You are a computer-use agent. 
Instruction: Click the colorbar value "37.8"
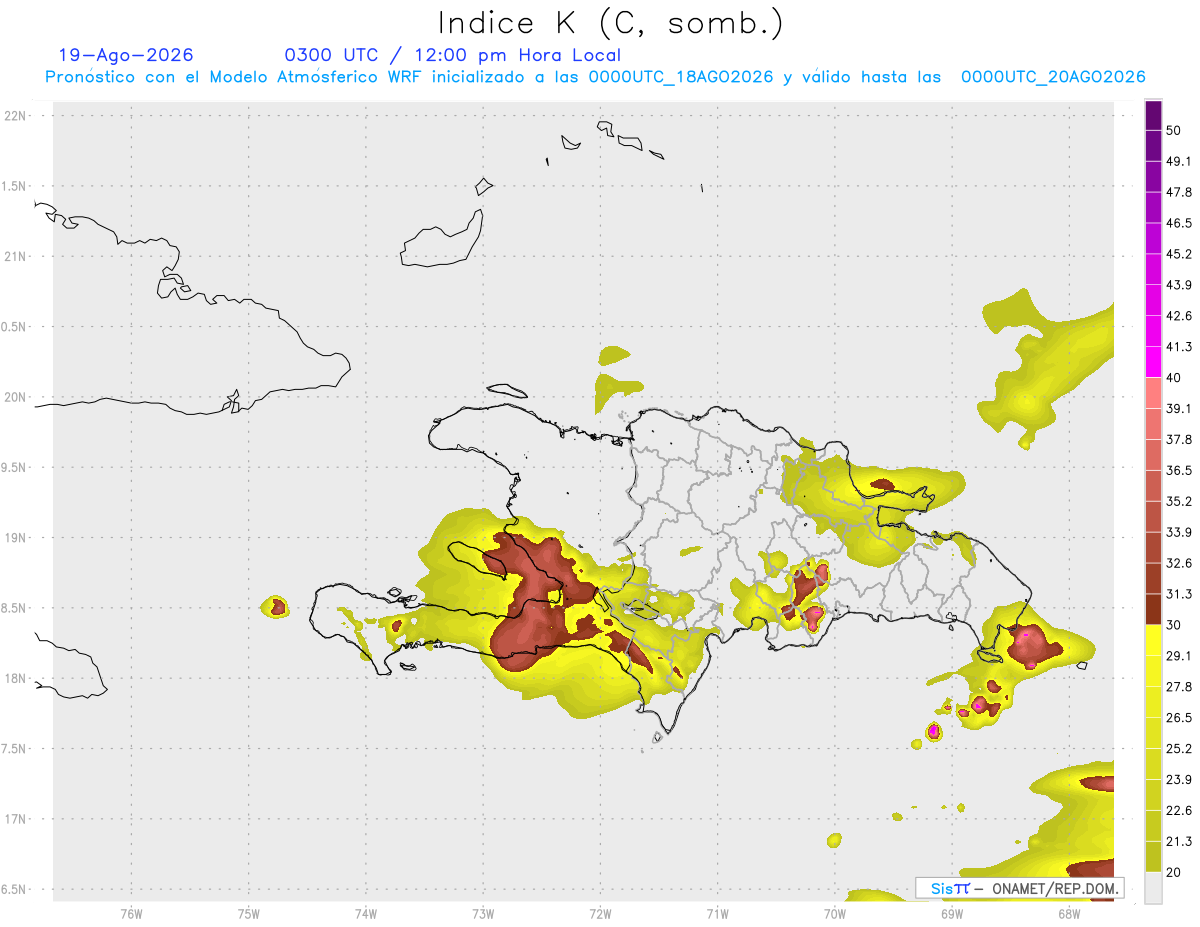pyautogui.click(x=1179, y=439)
